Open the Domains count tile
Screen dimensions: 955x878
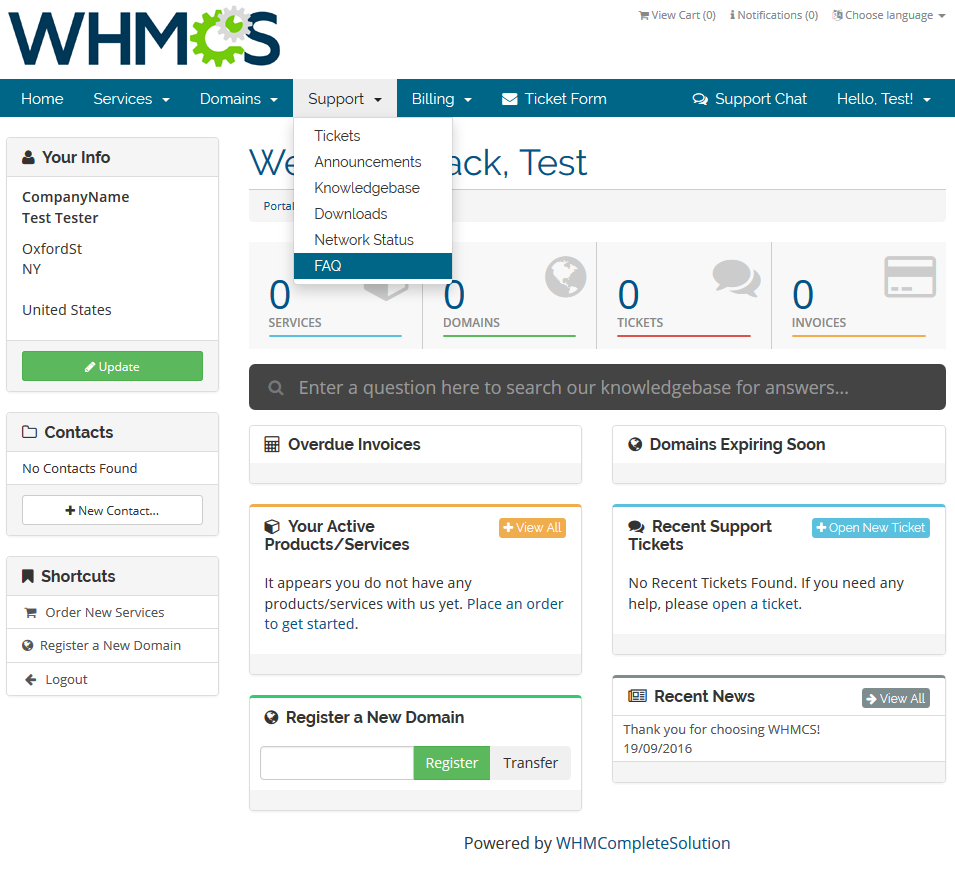pos(509,296)
